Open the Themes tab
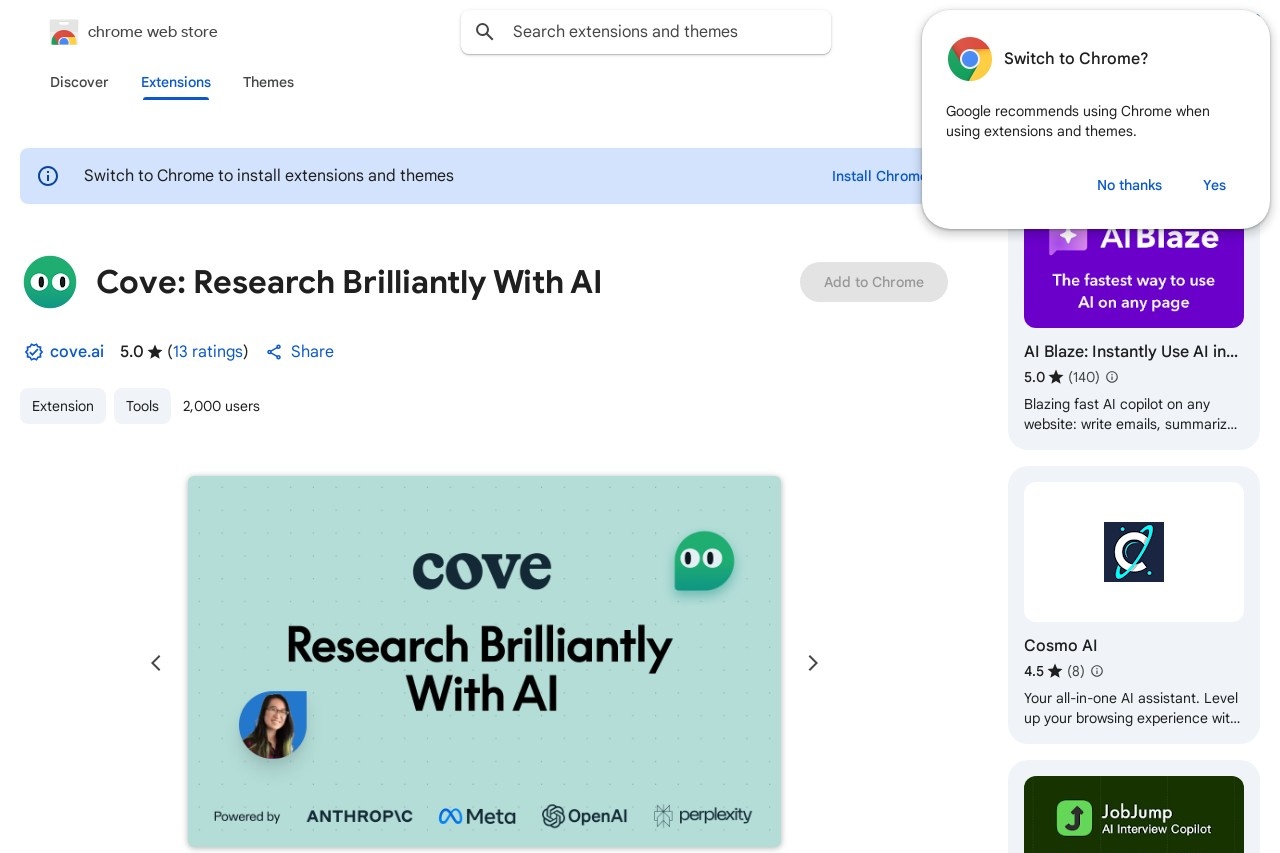The height and width of the screenshot is (853, 1280). click(268, 82)
